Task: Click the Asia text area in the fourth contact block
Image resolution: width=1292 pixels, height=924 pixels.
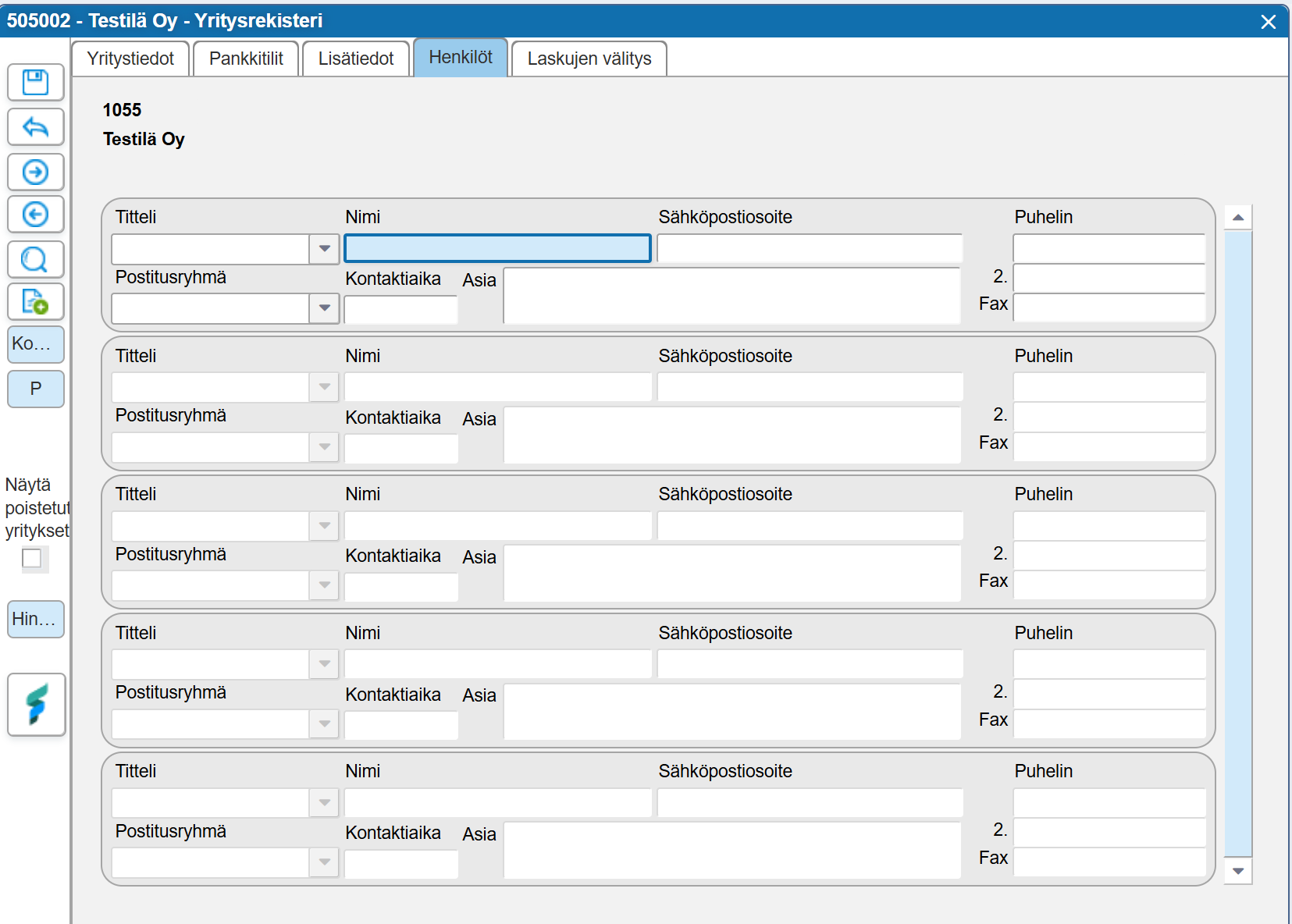Action: [732, 712]
